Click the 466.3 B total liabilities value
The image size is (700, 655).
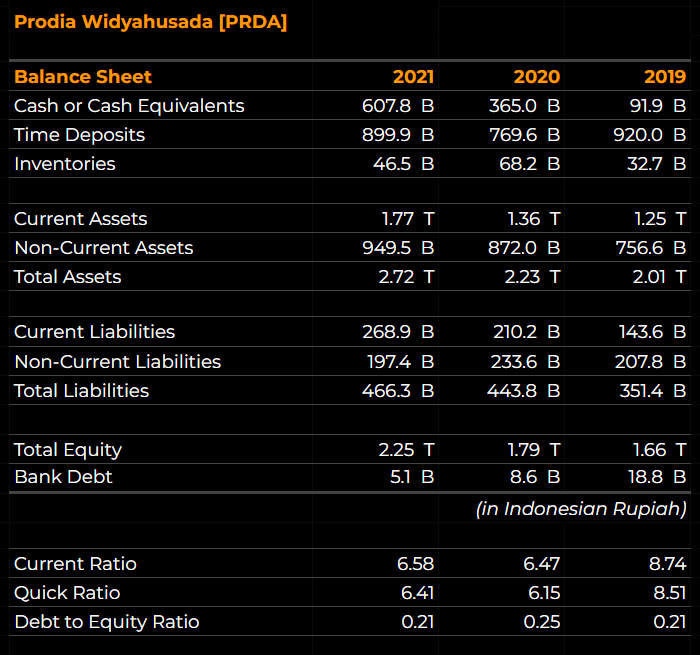398,391
